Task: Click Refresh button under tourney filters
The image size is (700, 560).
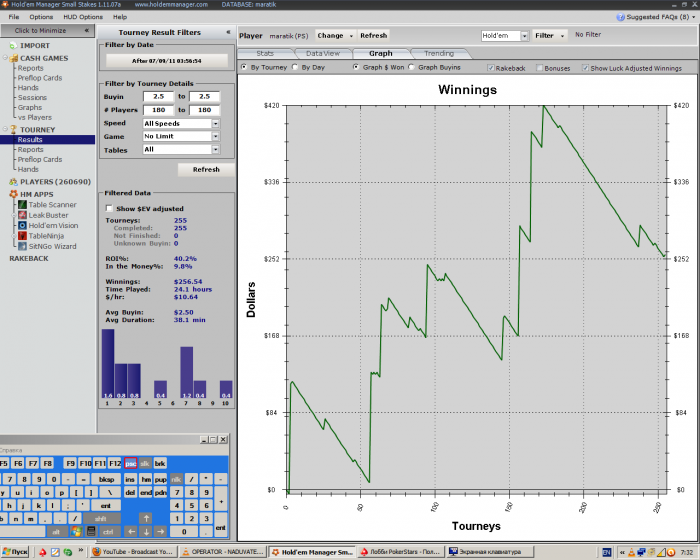Action: pos(206,169)
